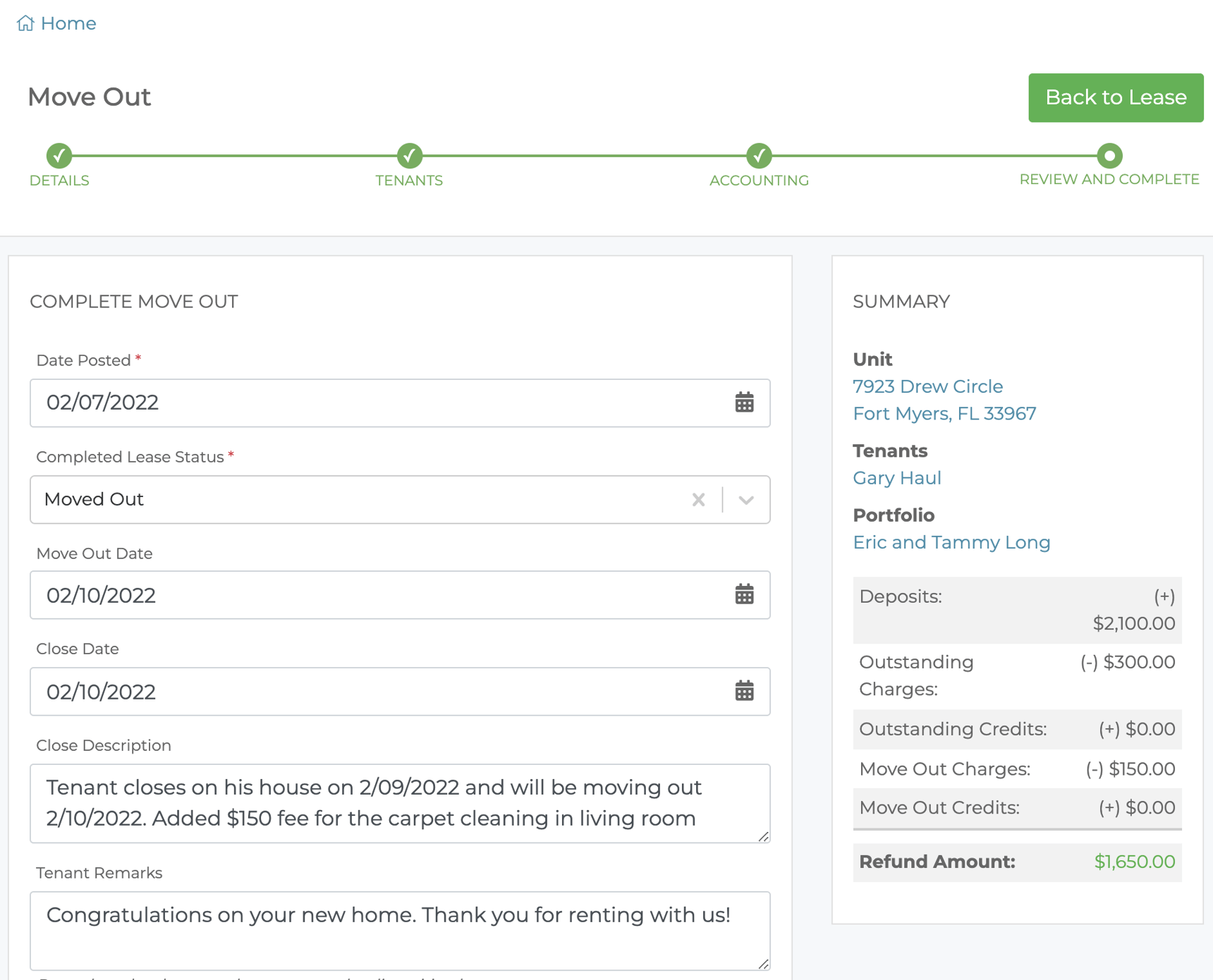Click the Accounting step label
This screenshot has height=980, width=1213.
point(759,180)
